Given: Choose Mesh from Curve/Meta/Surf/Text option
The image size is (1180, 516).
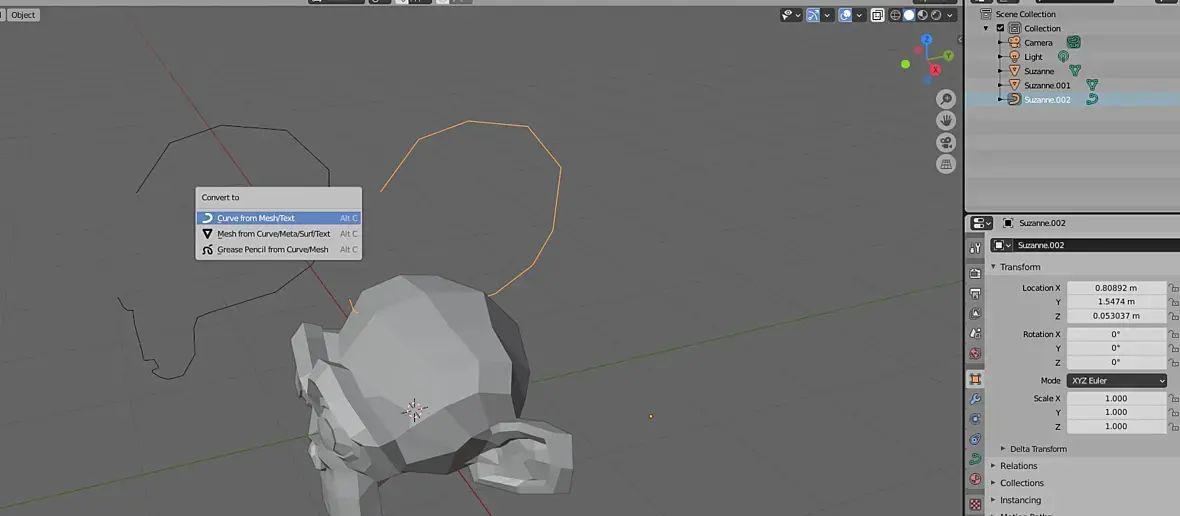Looking at the screenshot, I should point(278,234).
